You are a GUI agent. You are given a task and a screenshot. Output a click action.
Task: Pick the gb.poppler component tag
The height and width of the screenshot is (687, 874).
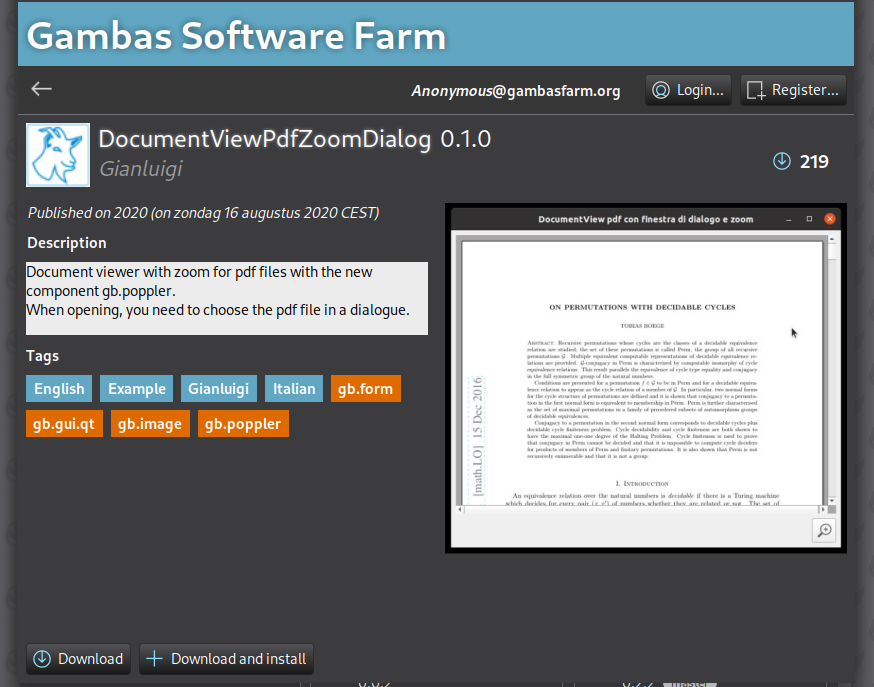pyautogui.click(x=243, y=424)
